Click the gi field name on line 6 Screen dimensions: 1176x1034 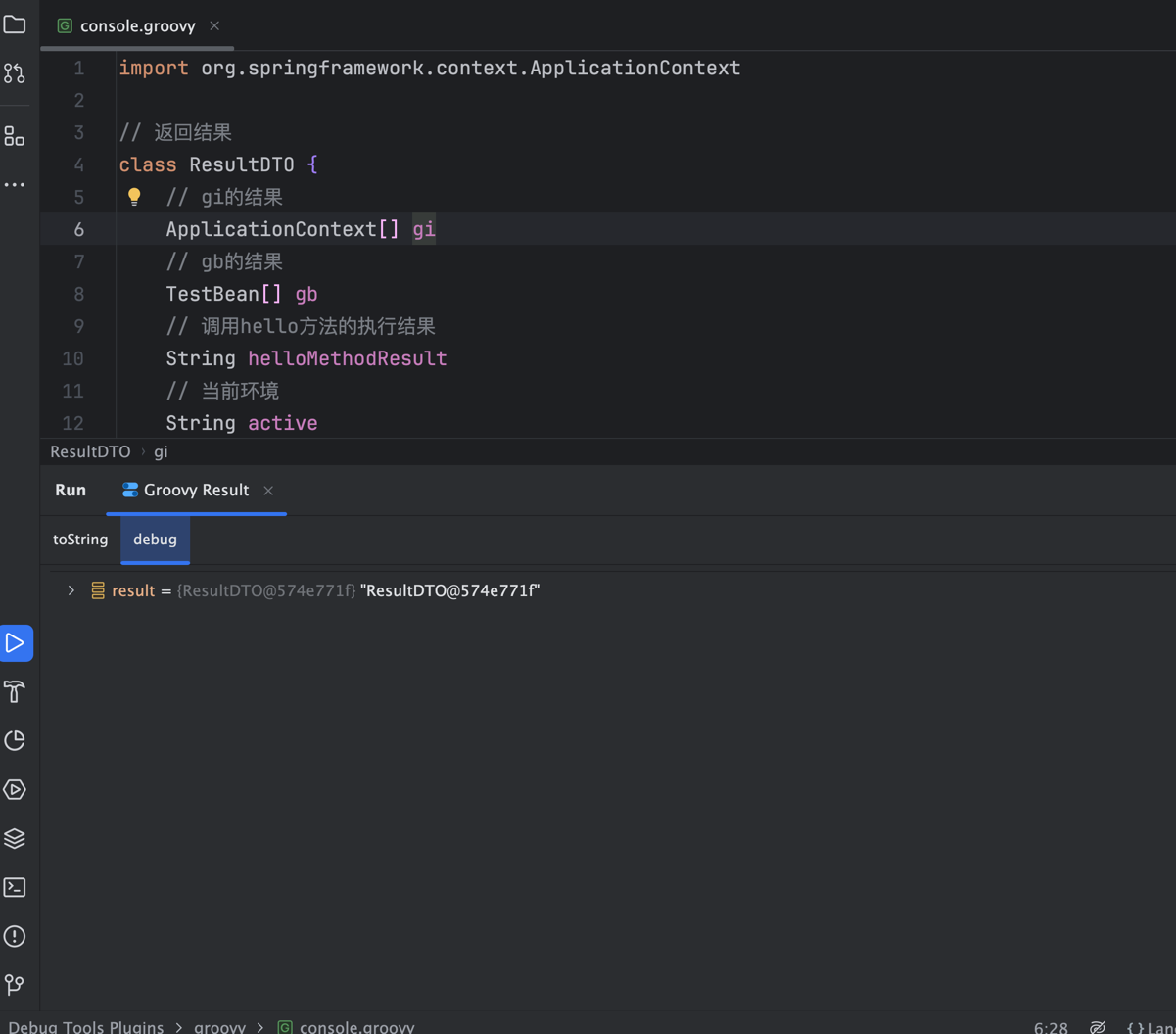tap(424, 229)
